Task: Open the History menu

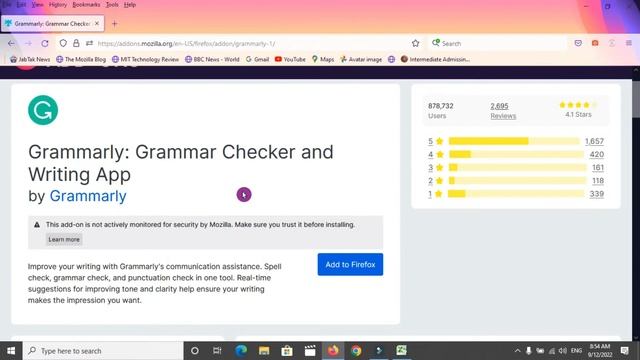Action: [x=58, y=5]
